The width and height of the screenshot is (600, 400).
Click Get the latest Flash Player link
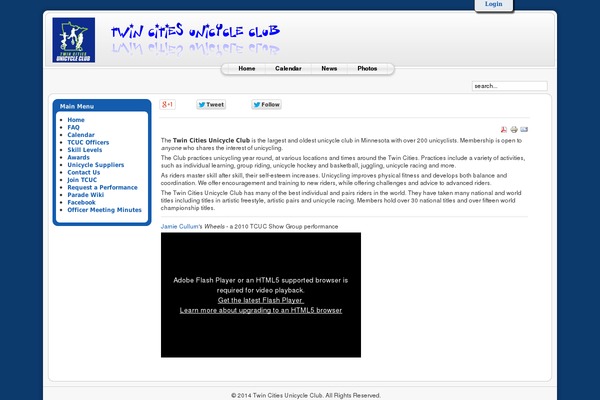(x=261, y=300)
